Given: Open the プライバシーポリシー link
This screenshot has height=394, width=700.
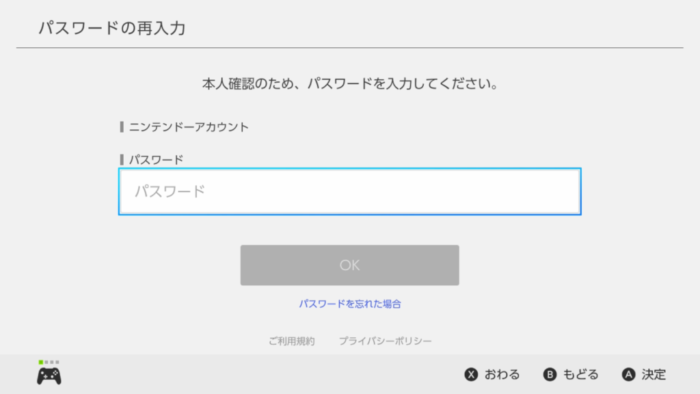Looking at the screenshot, I should point(385,341).
